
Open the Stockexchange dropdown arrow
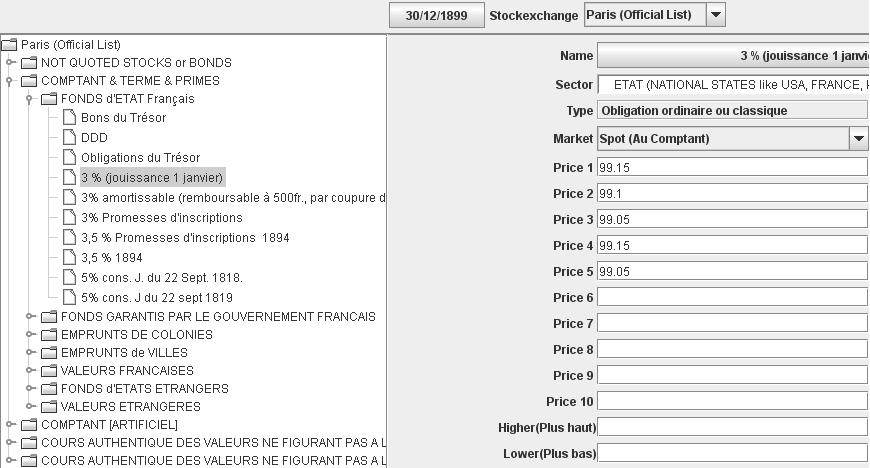[715, 15]
